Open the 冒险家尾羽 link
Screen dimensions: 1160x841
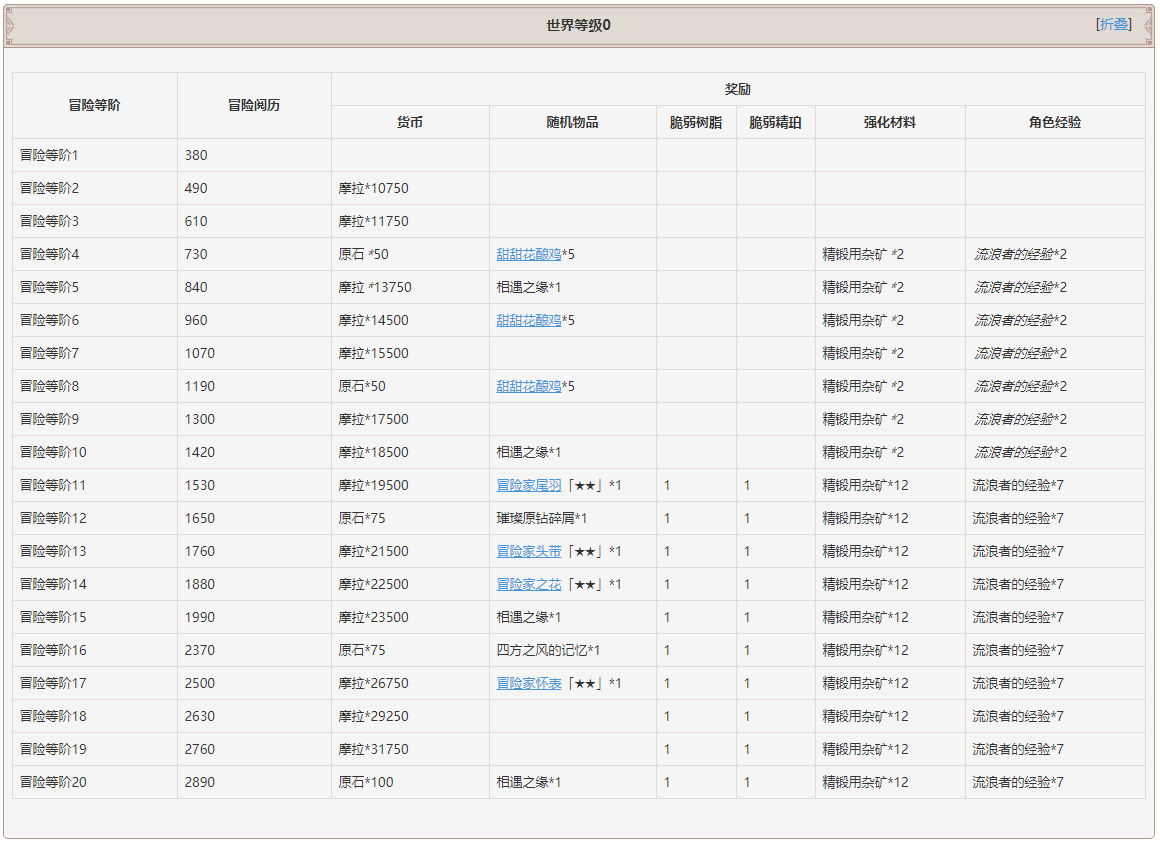point(528,485)
